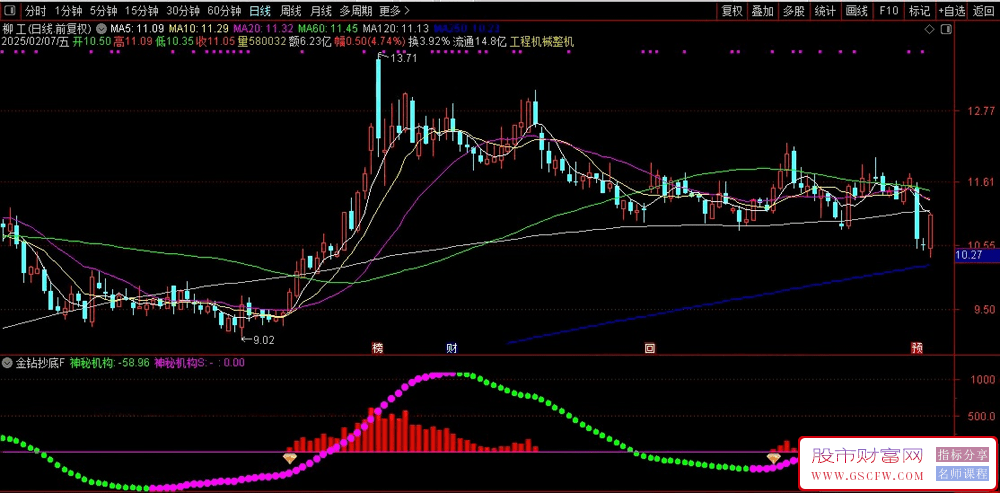
Task: Click the second diamond signal near the right
Action: click(773, 457)
